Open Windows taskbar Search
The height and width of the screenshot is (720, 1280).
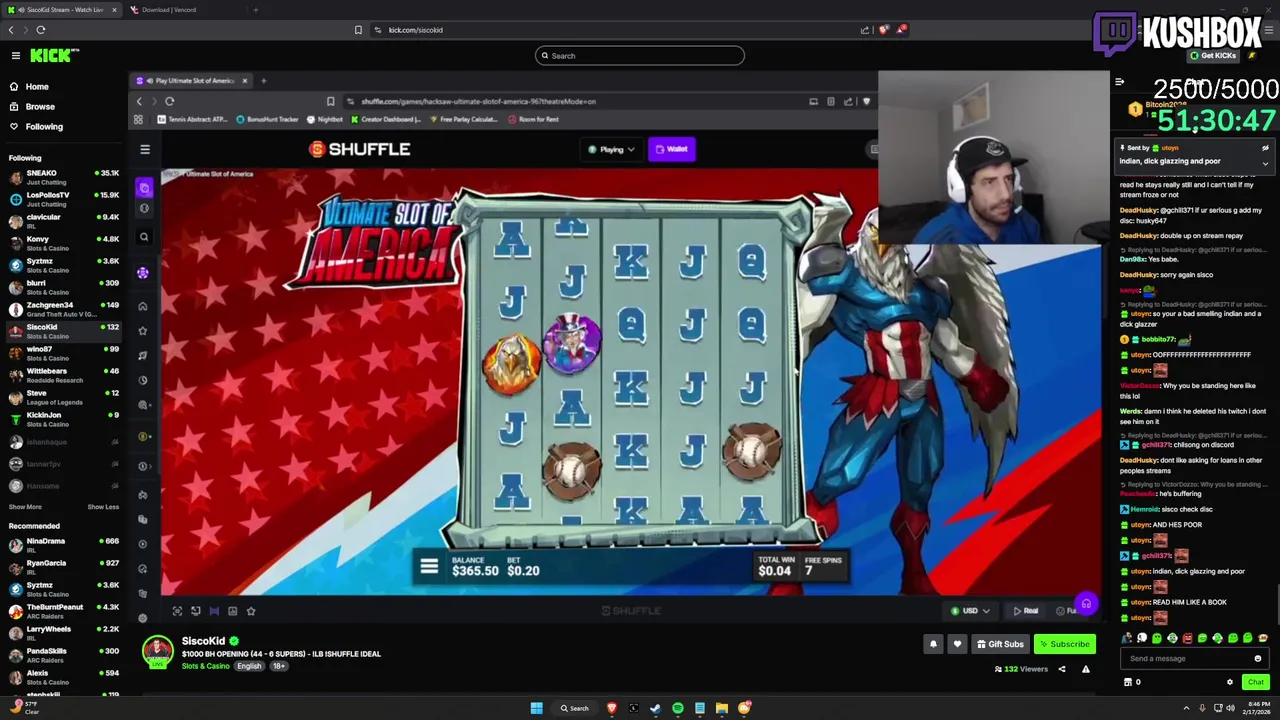click(x=576, y=708)
